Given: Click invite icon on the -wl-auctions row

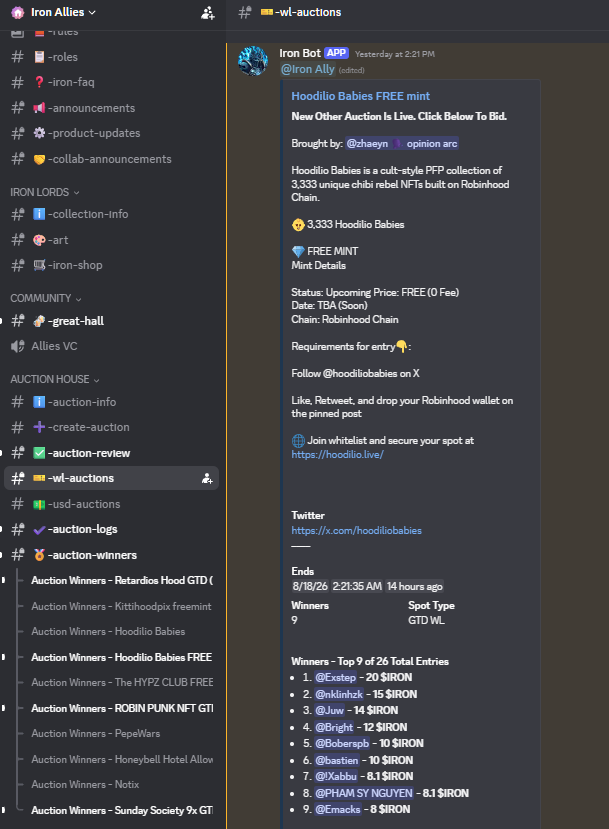Looking at the screenshot, I should (x=207, y=479).
